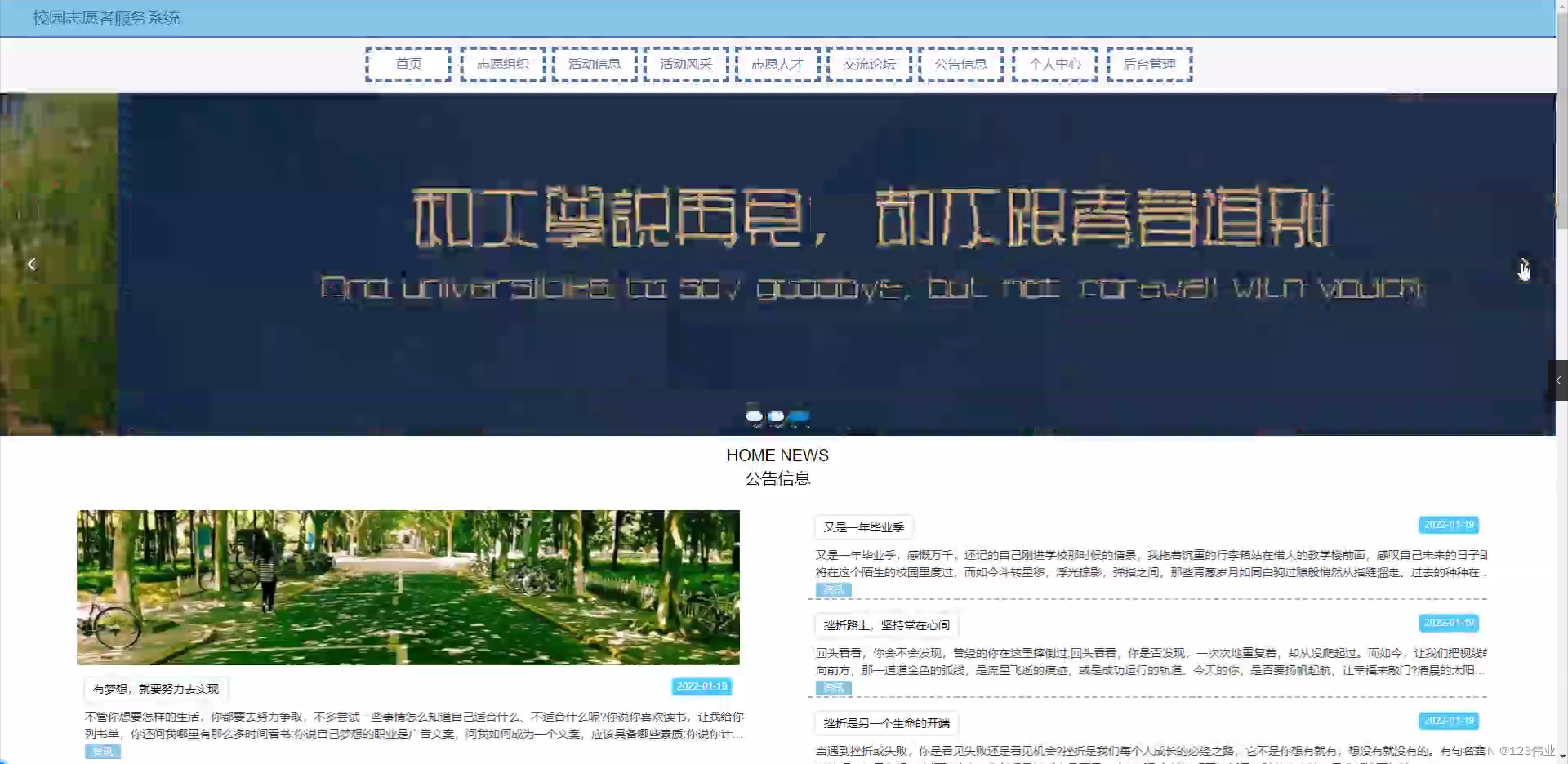Switch to the 交流论坛 tab
The width and height of the screenshot is (1568, 764).
click(868, 64)
